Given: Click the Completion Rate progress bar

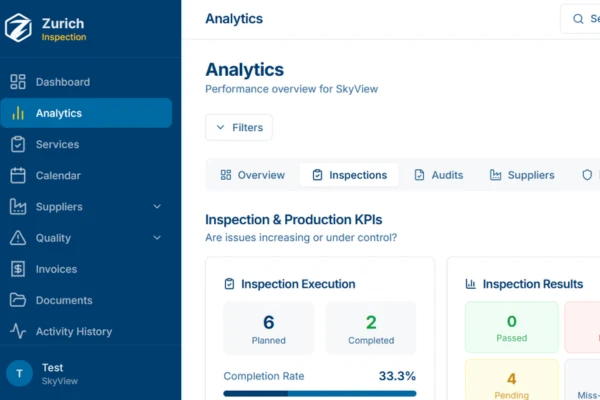Looking at the screenshot, I should click(x=320, y=393).
